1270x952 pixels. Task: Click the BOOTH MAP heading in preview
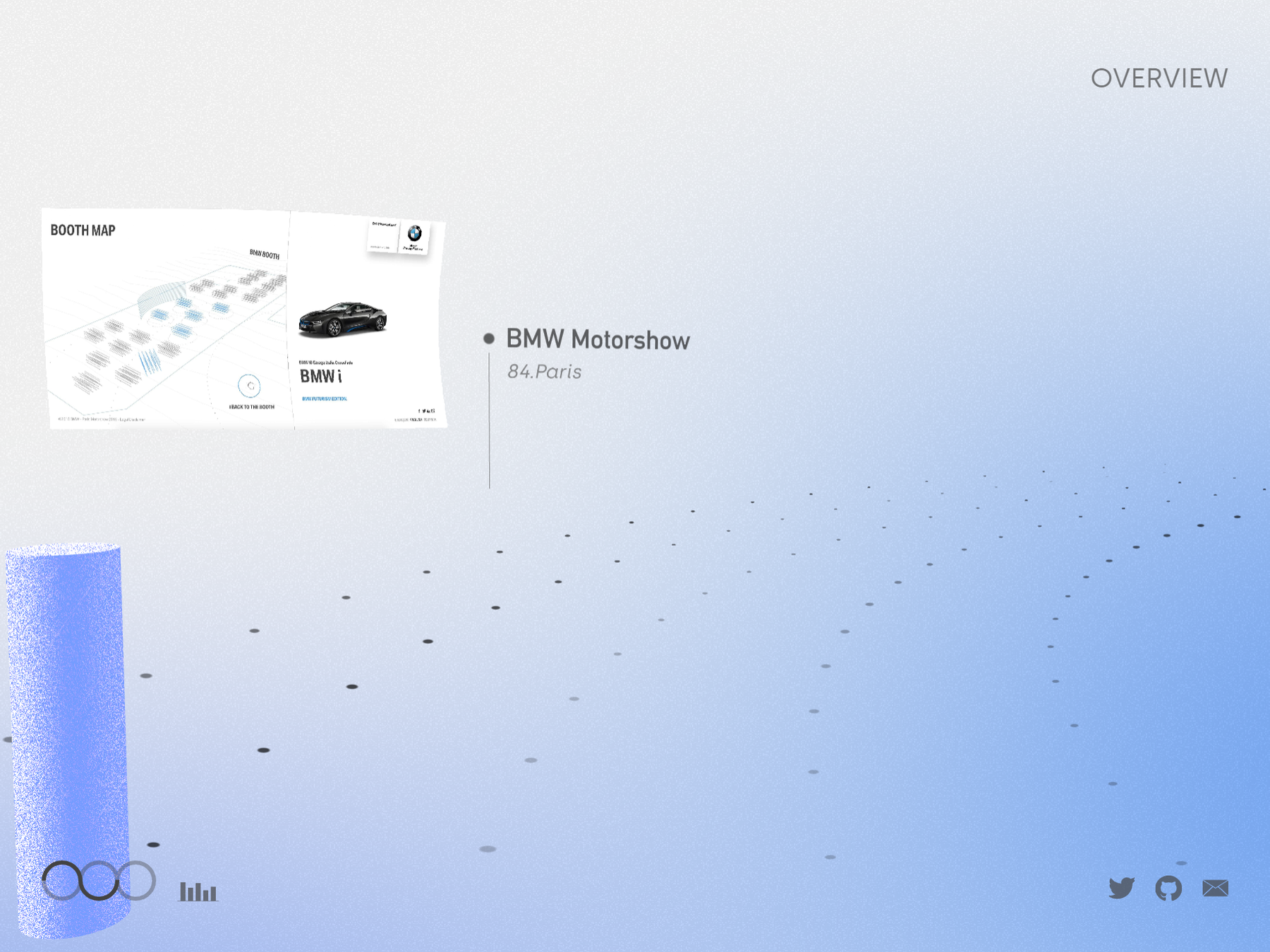coord(83,231)
